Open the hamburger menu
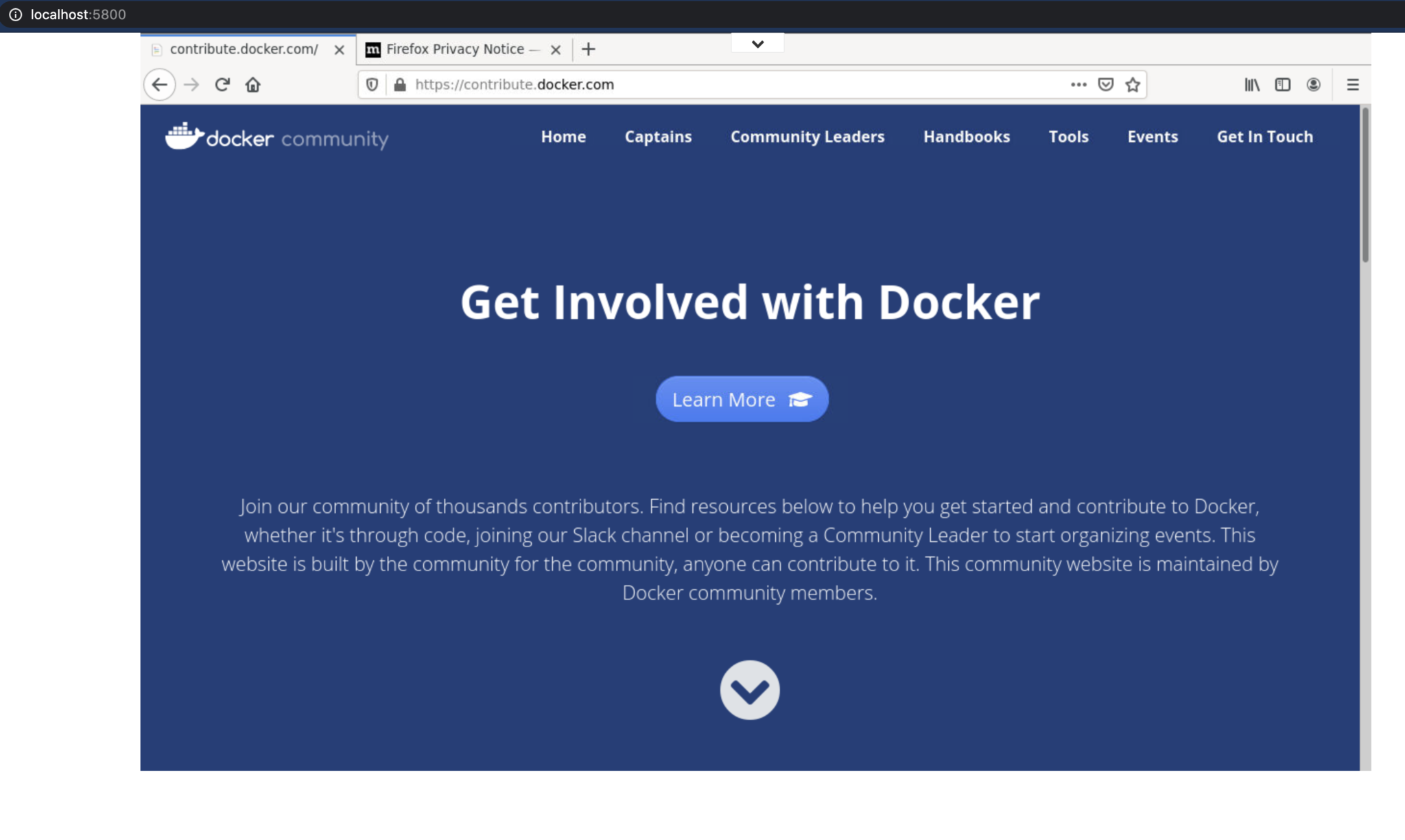This screenshot has width=1405, height=840. coord(1352,84)
